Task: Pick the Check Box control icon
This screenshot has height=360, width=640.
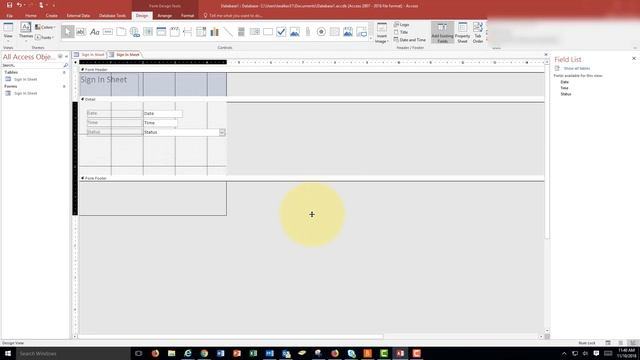Action: 281,32
